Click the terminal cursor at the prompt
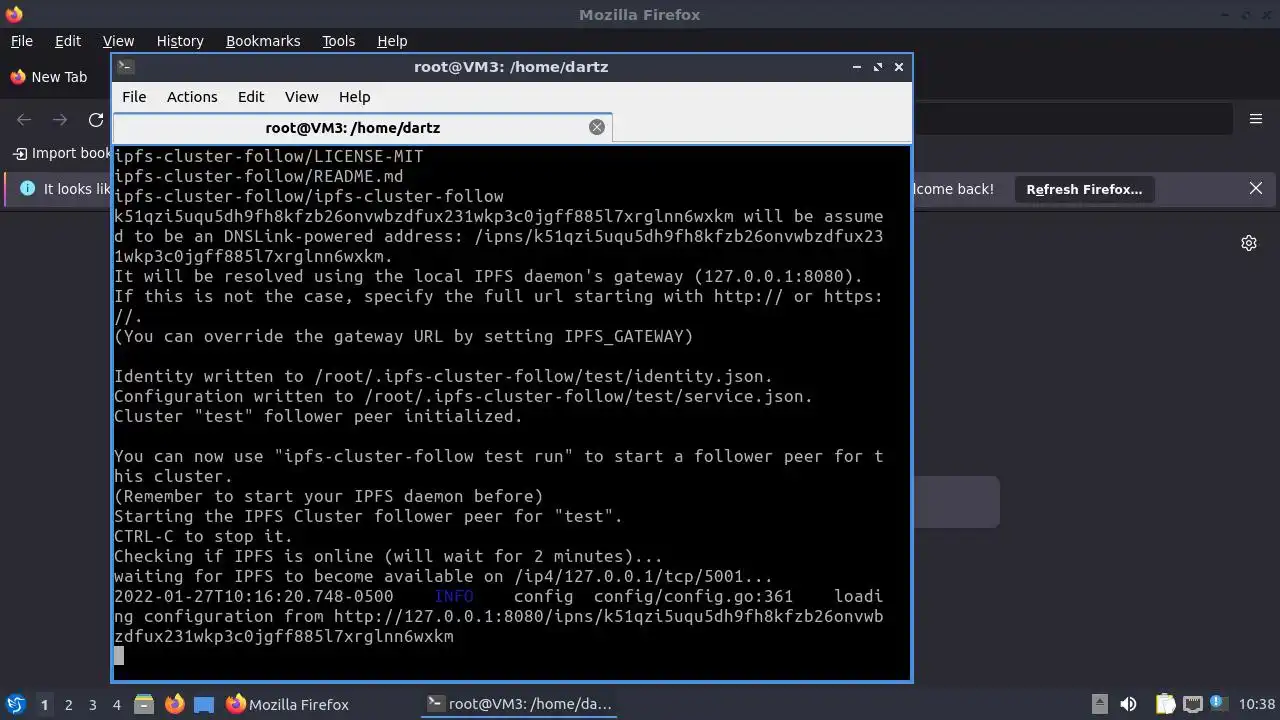Image resolution: width=1280 pixels, height=720 pixels. pos(119,656)
